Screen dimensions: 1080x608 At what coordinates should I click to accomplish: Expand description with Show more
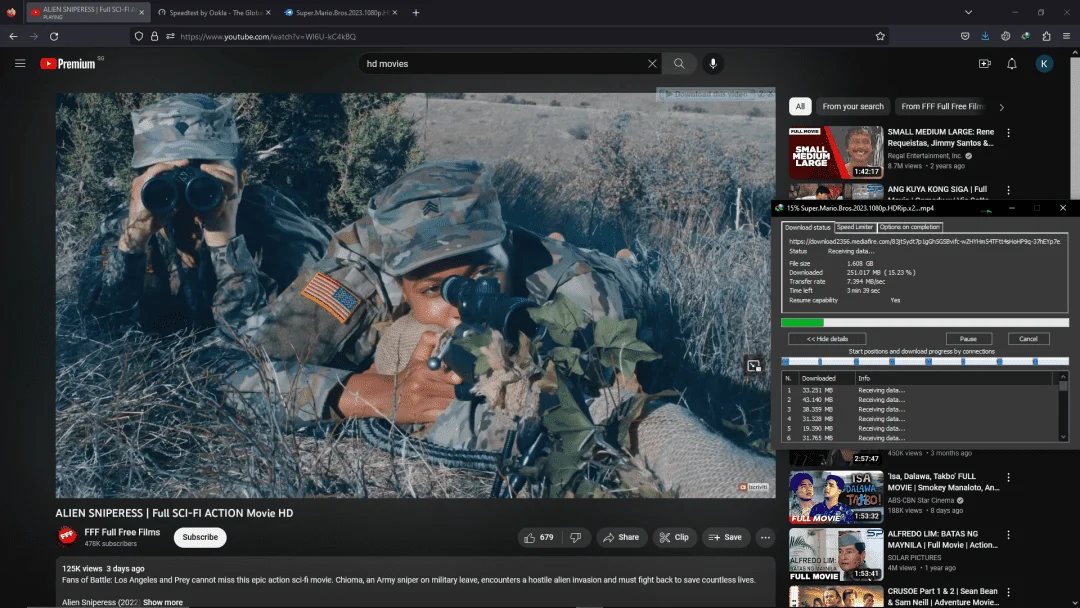coord(163,602)
